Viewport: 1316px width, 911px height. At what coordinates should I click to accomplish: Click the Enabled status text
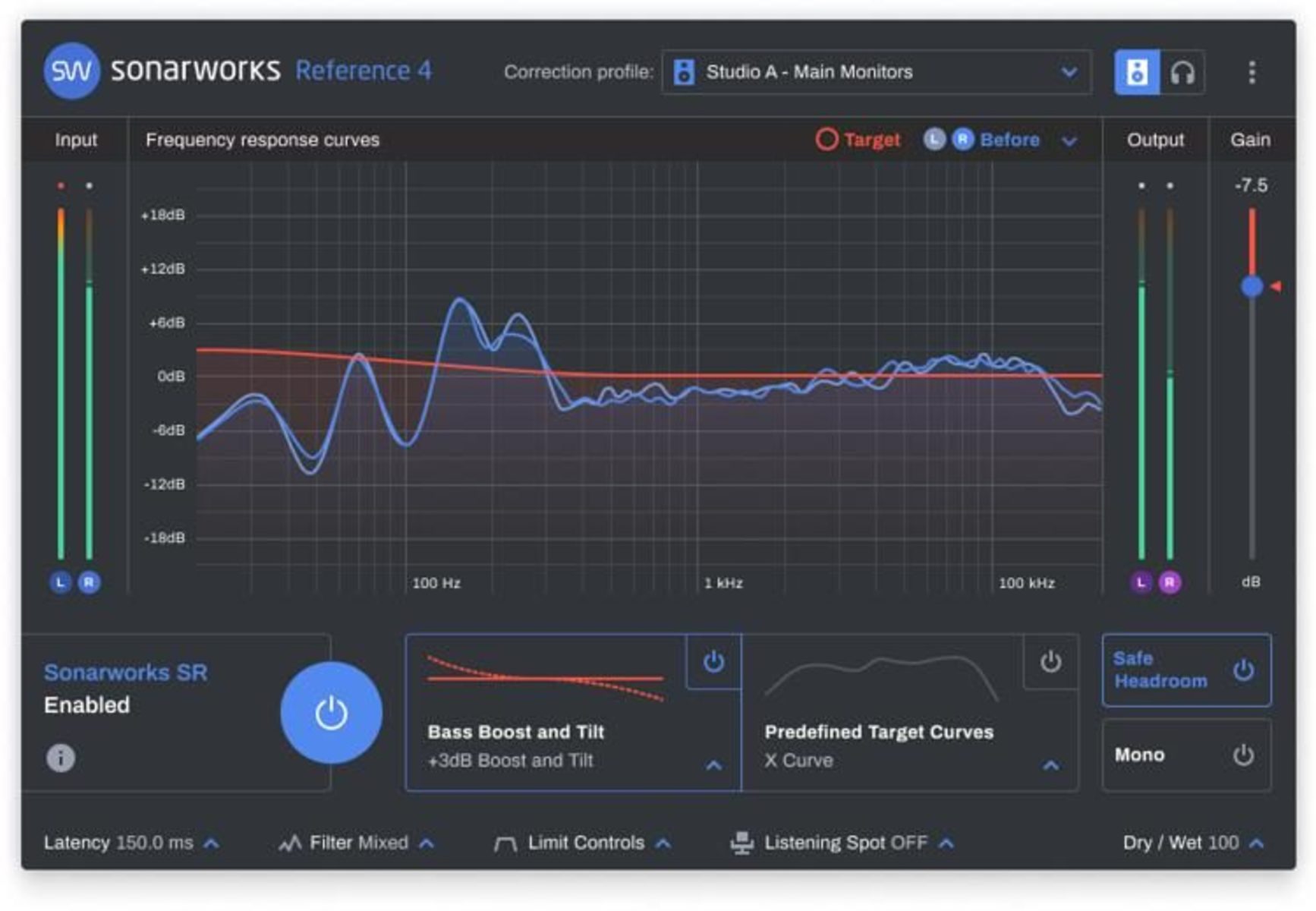click(x=87, y=705)
